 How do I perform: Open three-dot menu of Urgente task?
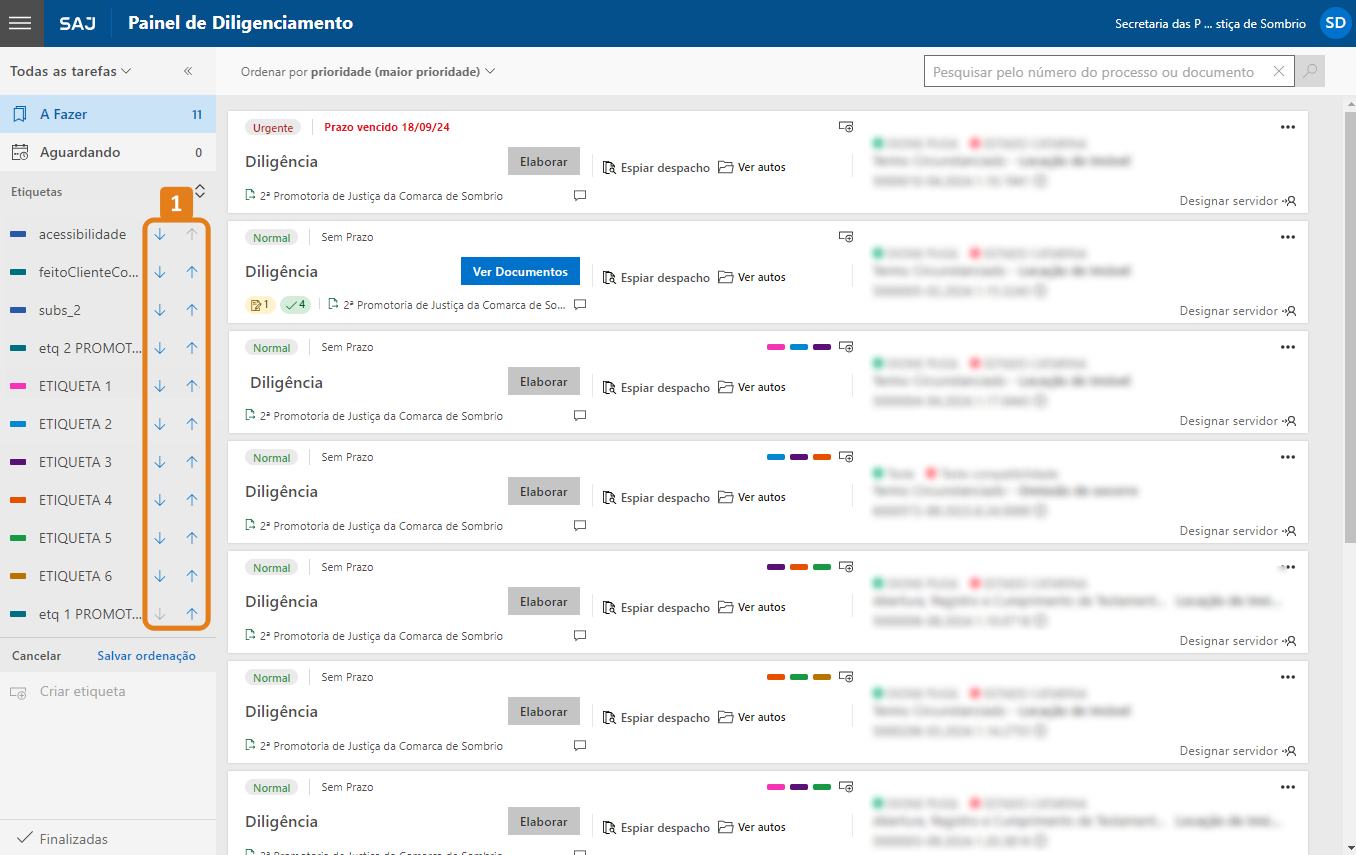[x=1287, y=127]
